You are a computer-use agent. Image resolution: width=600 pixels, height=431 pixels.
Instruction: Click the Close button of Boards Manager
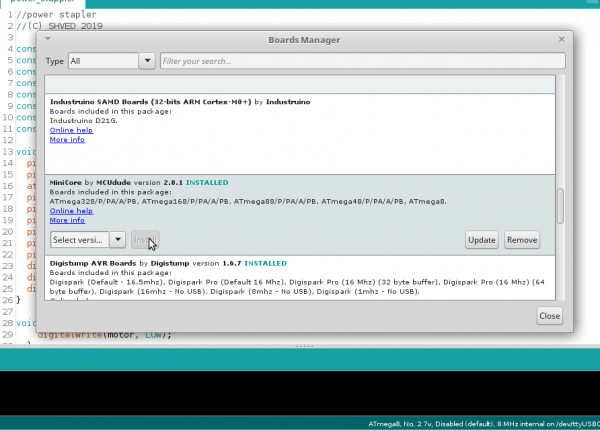tap(549, 316)
